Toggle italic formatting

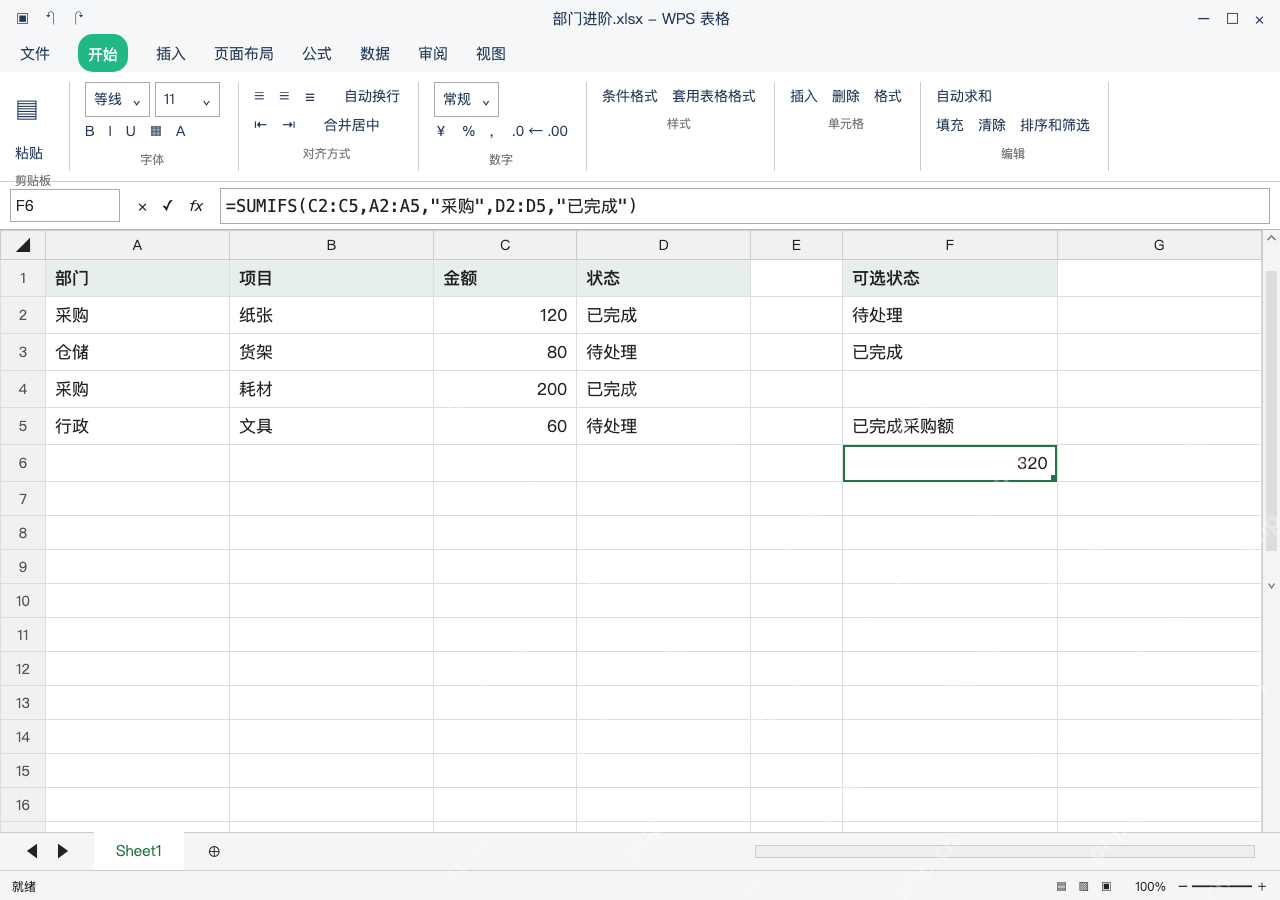(x=110, y=131)
